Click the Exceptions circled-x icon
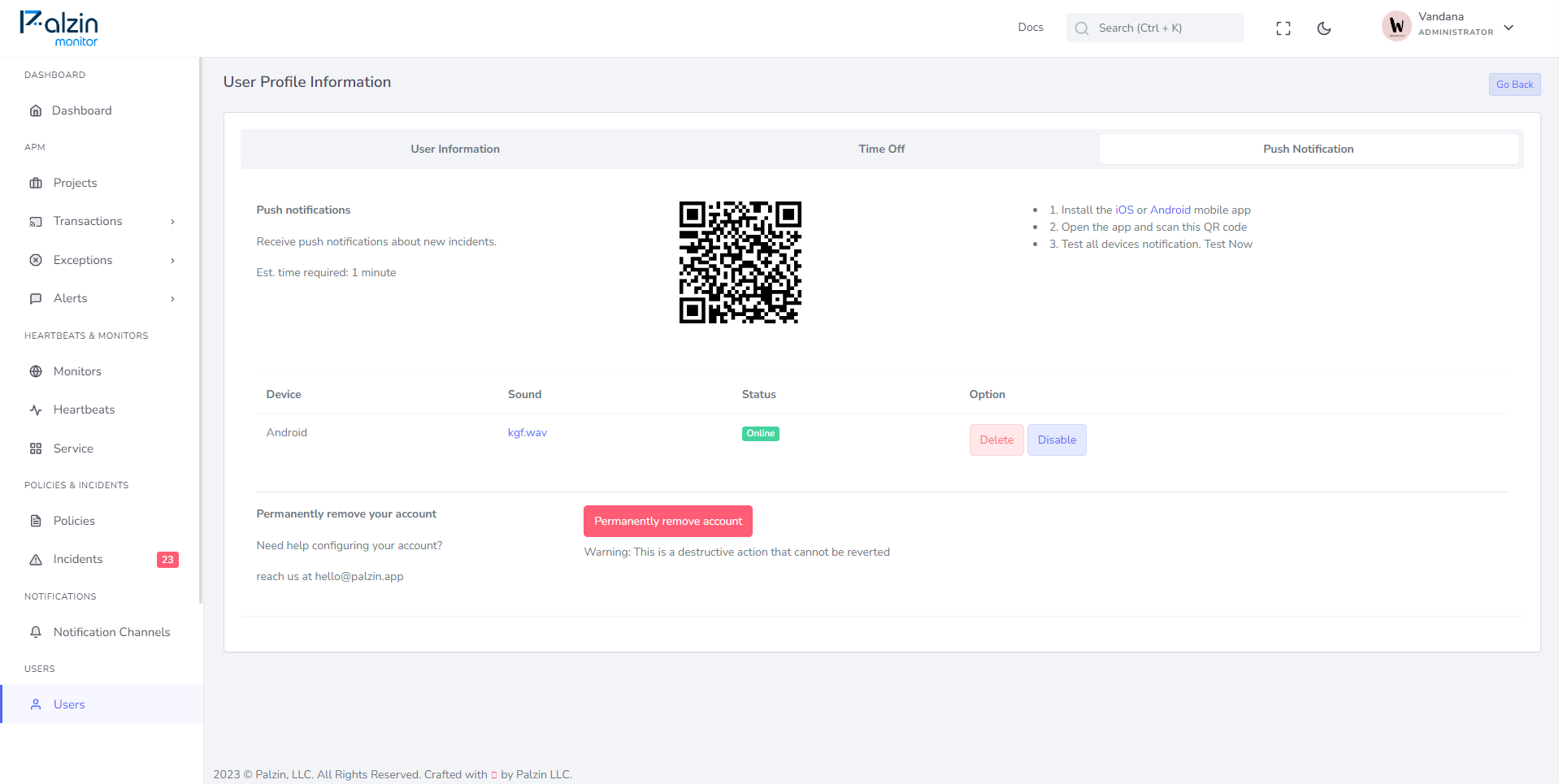Screen dimensions: 1559x784 [x=36, y=260]
